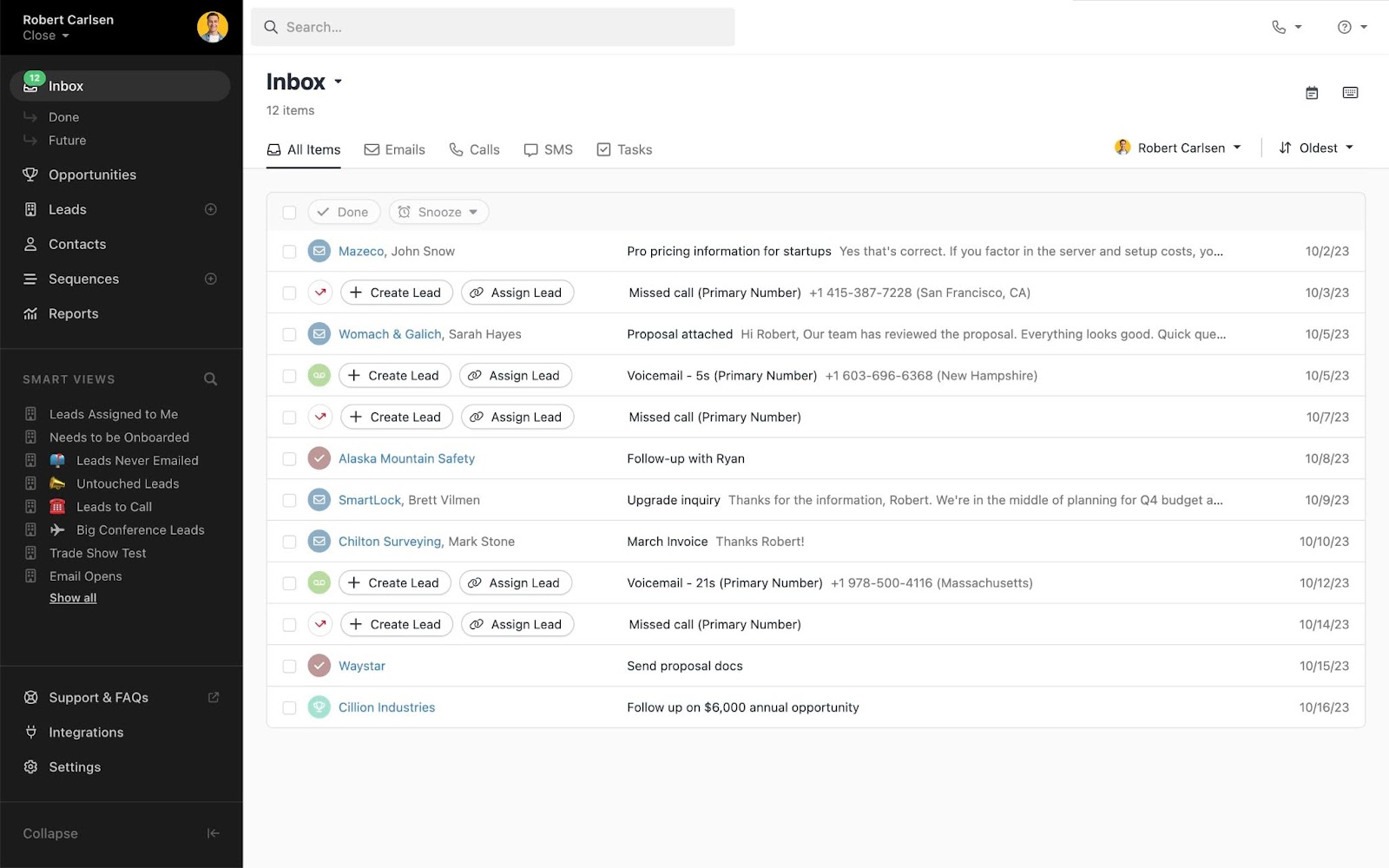The width and height of the screenshot is (1389, 868).
Task: Open the Smart Views search icon
Action: tap(210, 378)
